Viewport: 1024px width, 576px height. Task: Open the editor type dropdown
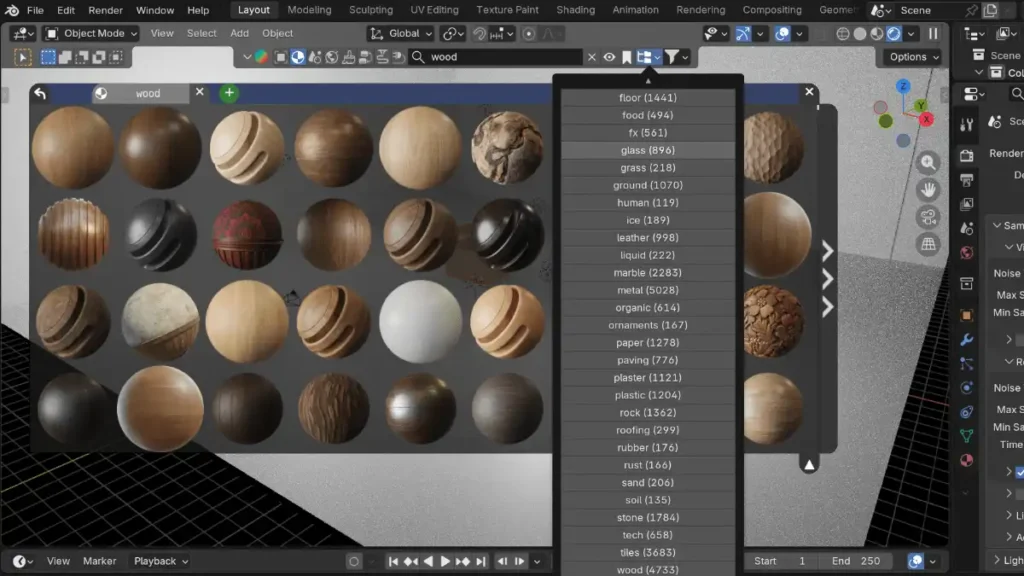[x=24, y=33]
